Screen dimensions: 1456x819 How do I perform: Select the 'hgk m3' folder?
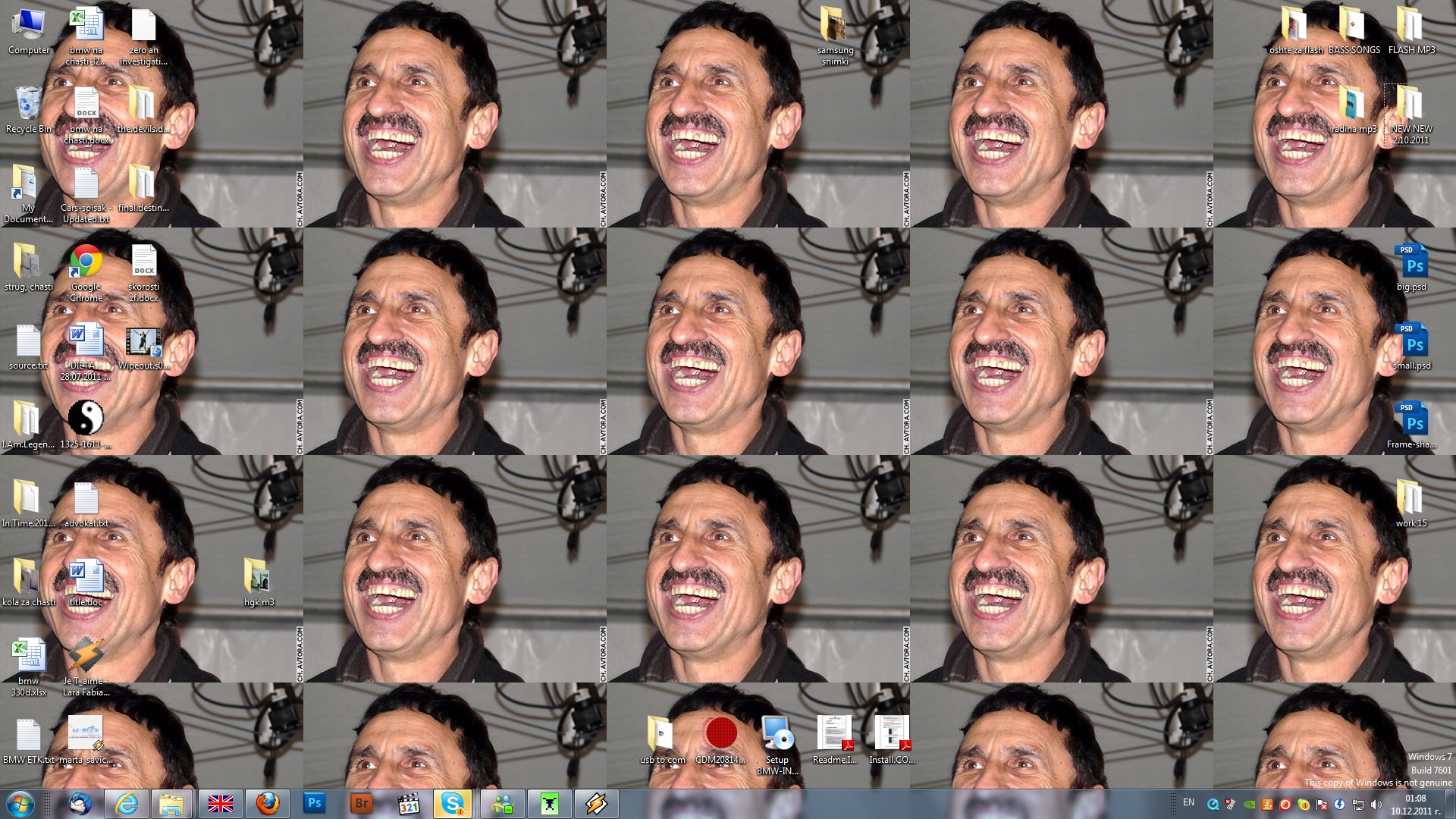(259, 583)
